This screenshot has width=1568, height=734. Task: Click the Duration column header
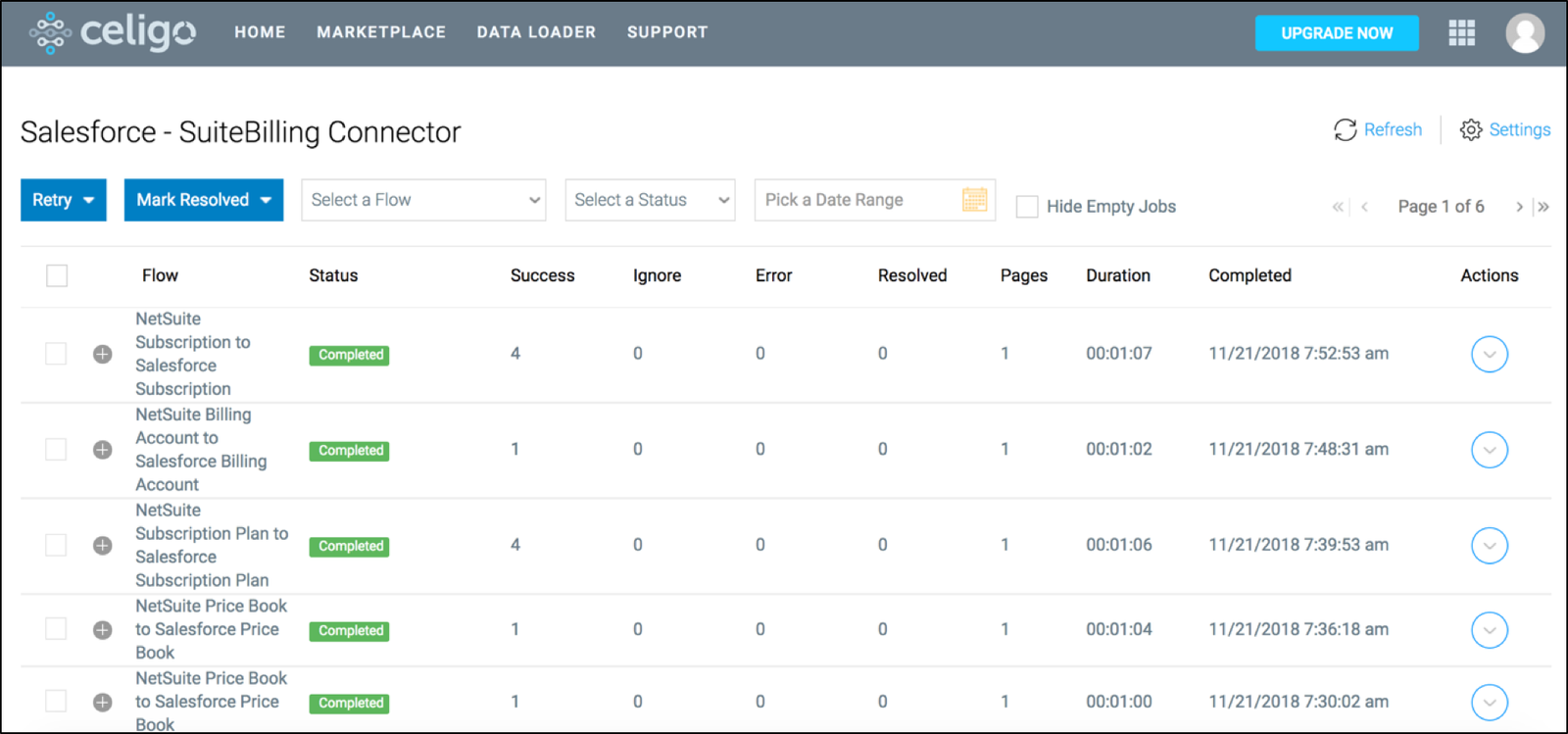[x=1118, y=275]
